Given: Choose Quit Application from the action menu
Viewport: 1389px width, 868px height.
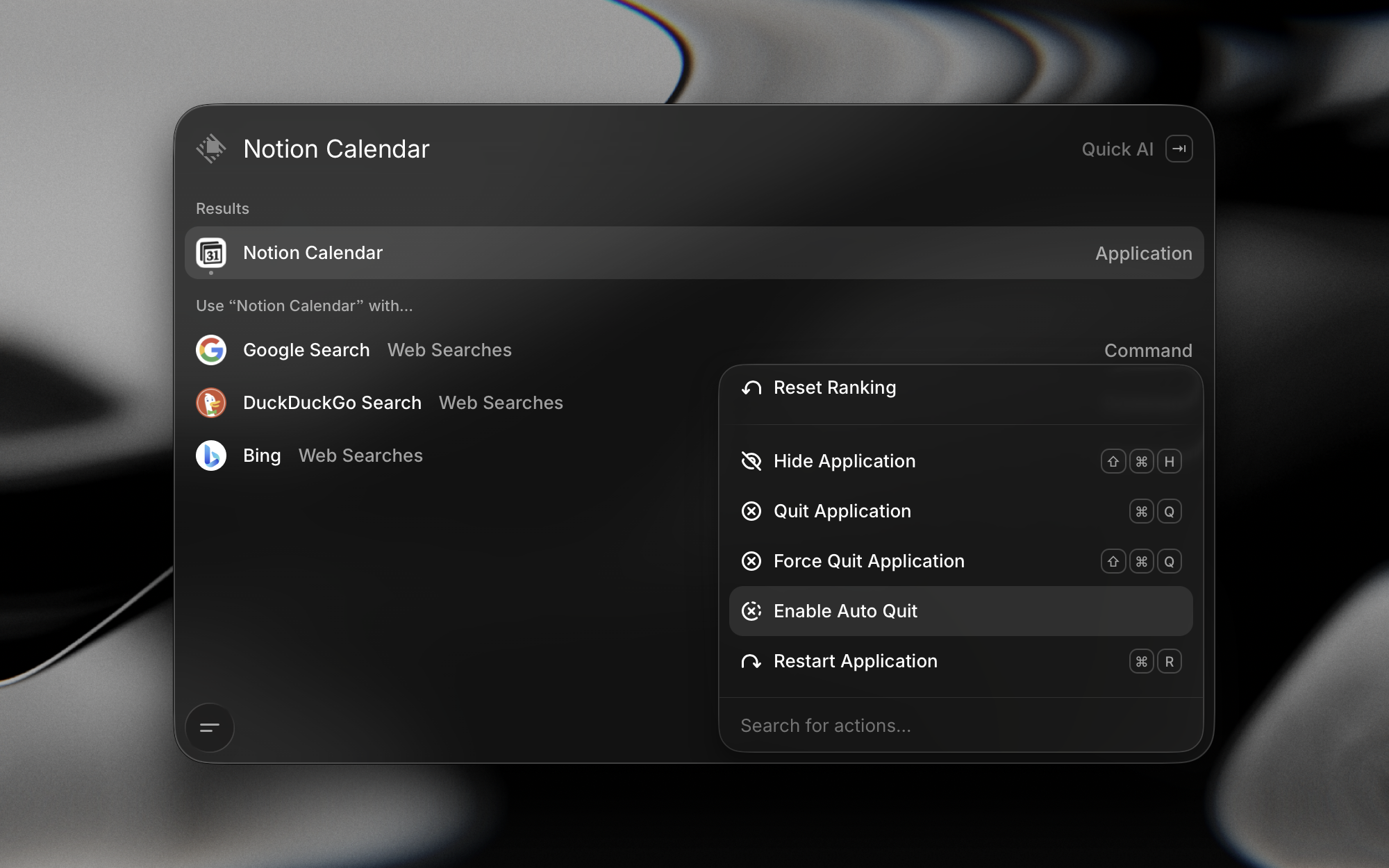Looking at the screenshot, I should (x=960, y=511).
